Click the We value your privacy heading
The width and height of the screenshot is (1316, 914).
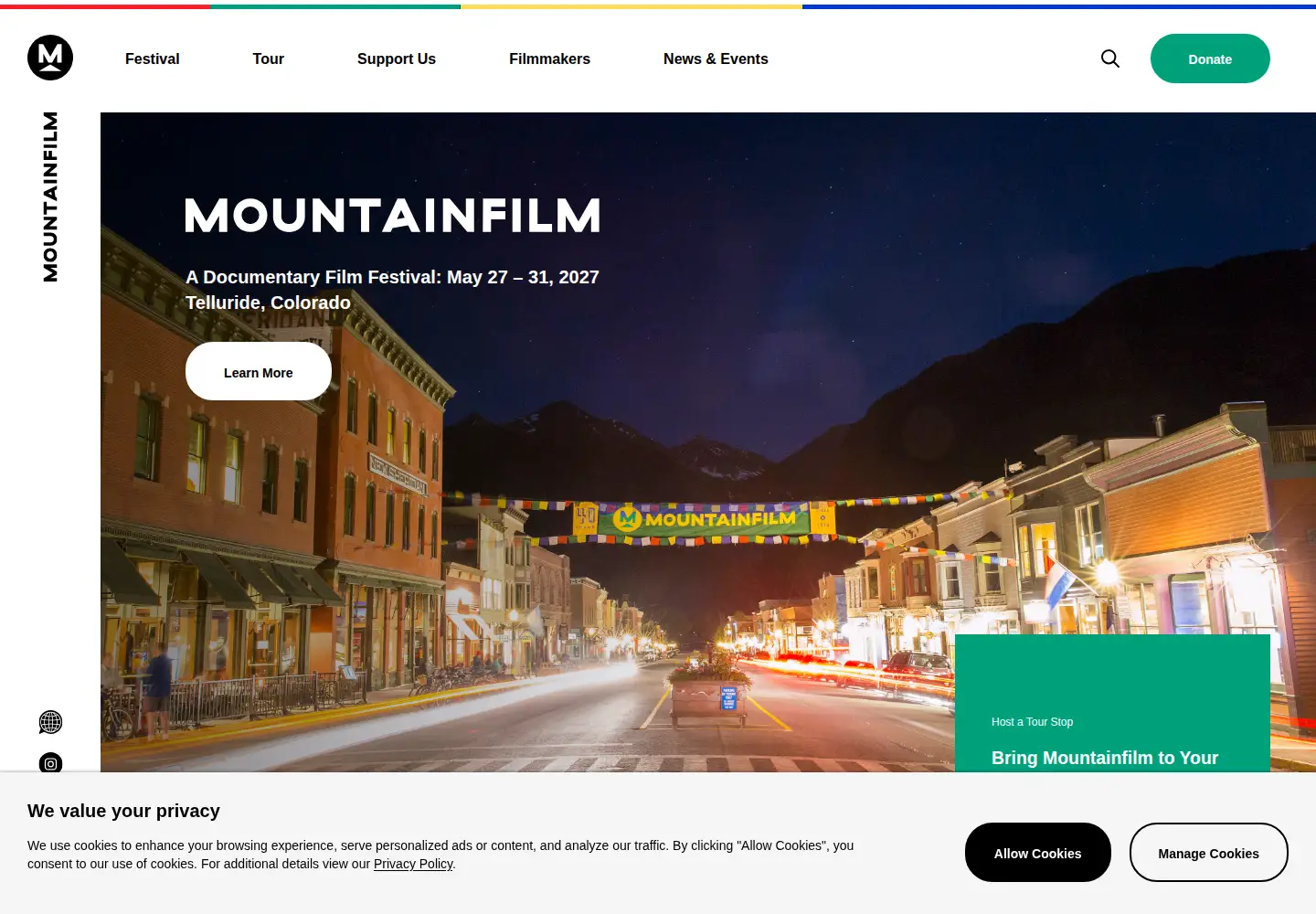pyautogui.click(x=123, y=811)
